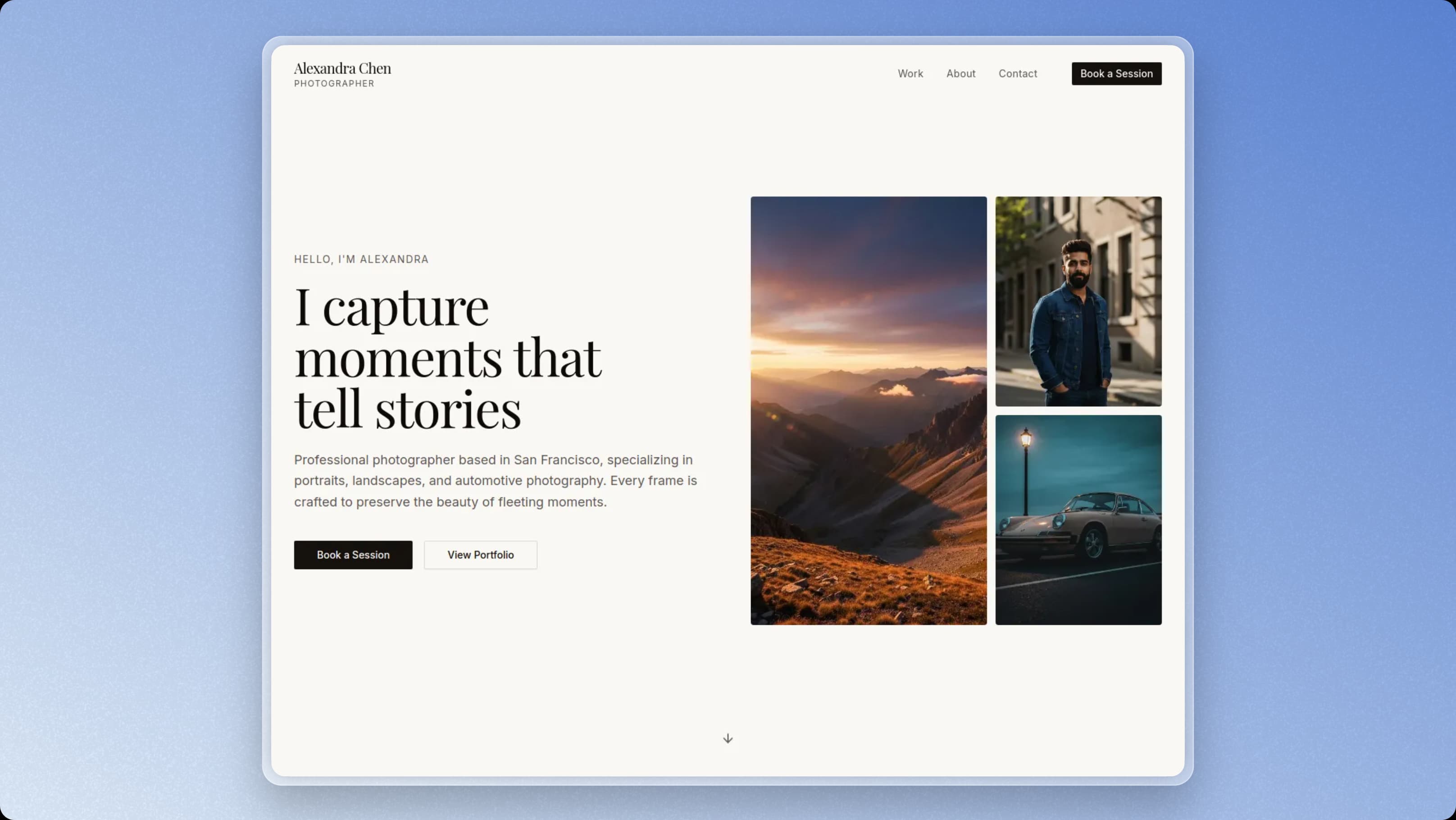Open the Contact page
The height and width of the screenshot is (820, 1456).
pyautogui.click(x=1017, y=73)
